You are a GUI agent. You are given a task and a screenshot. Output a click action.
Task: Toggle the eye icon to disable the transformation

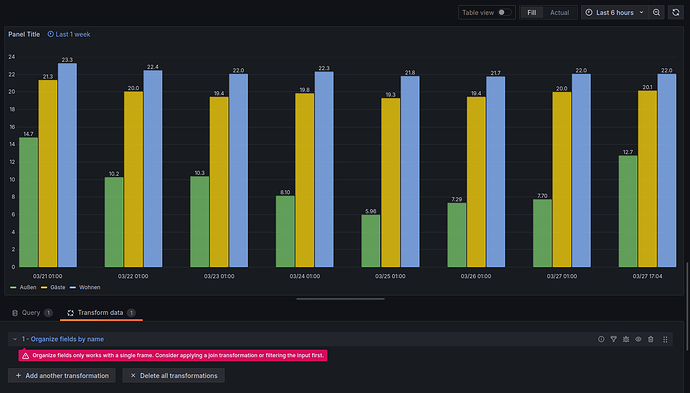click(638, 339)
